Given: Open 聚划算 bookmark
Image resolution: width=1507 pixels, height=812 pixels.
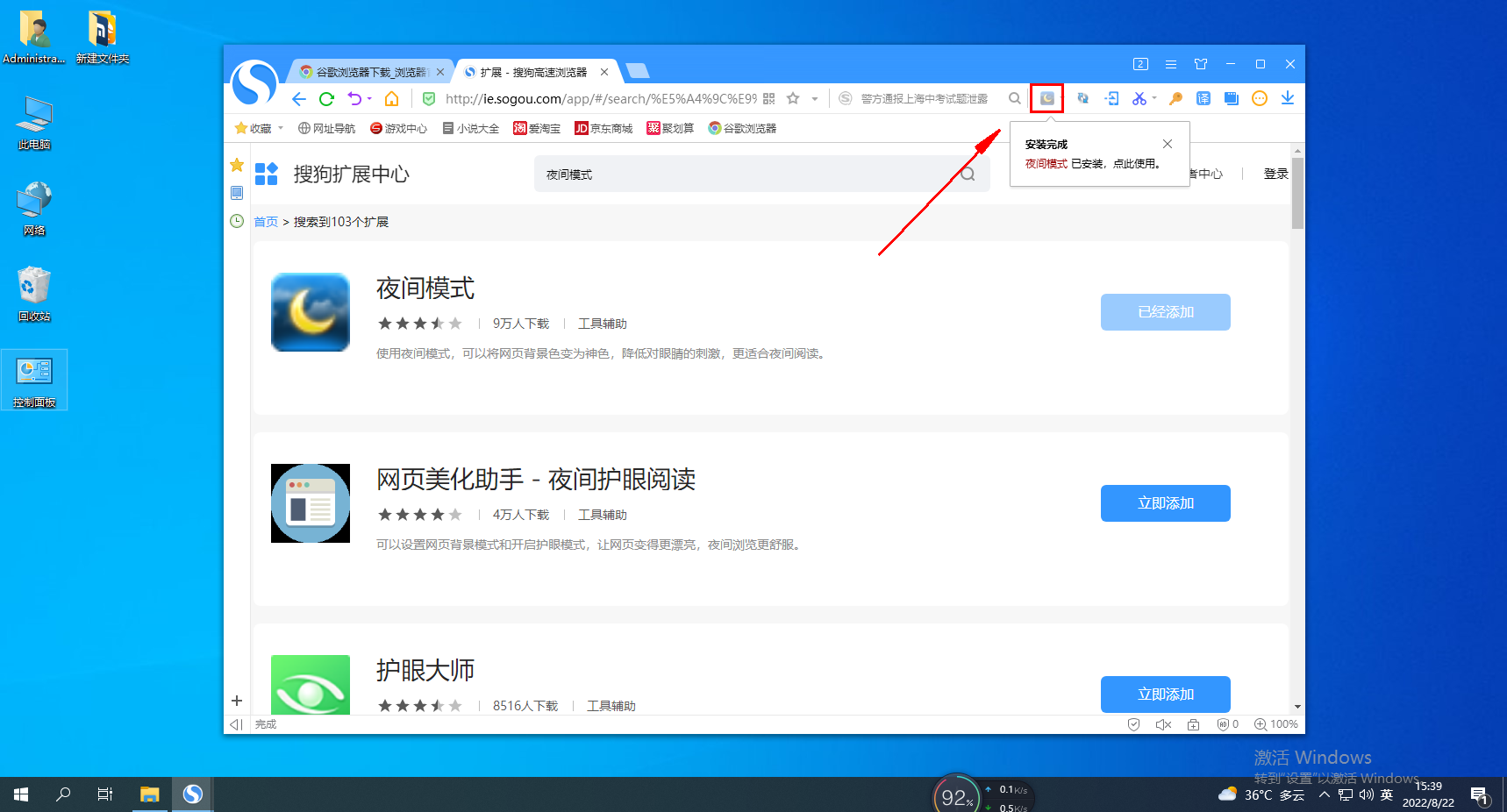Looking at the screenshot, I should [670, 128].
